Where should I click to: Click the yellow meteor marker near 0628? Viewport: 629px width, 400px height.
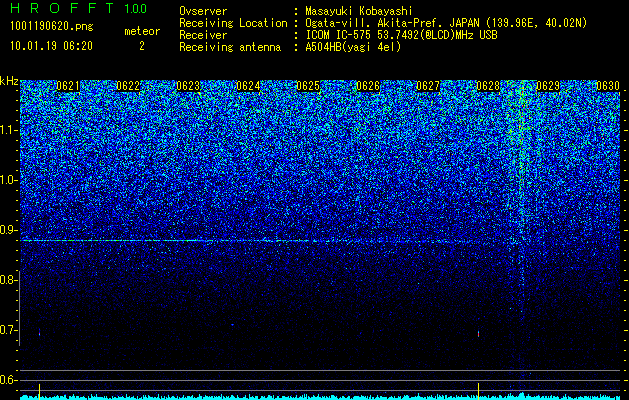pyautogui.click(x=478, y=391)
